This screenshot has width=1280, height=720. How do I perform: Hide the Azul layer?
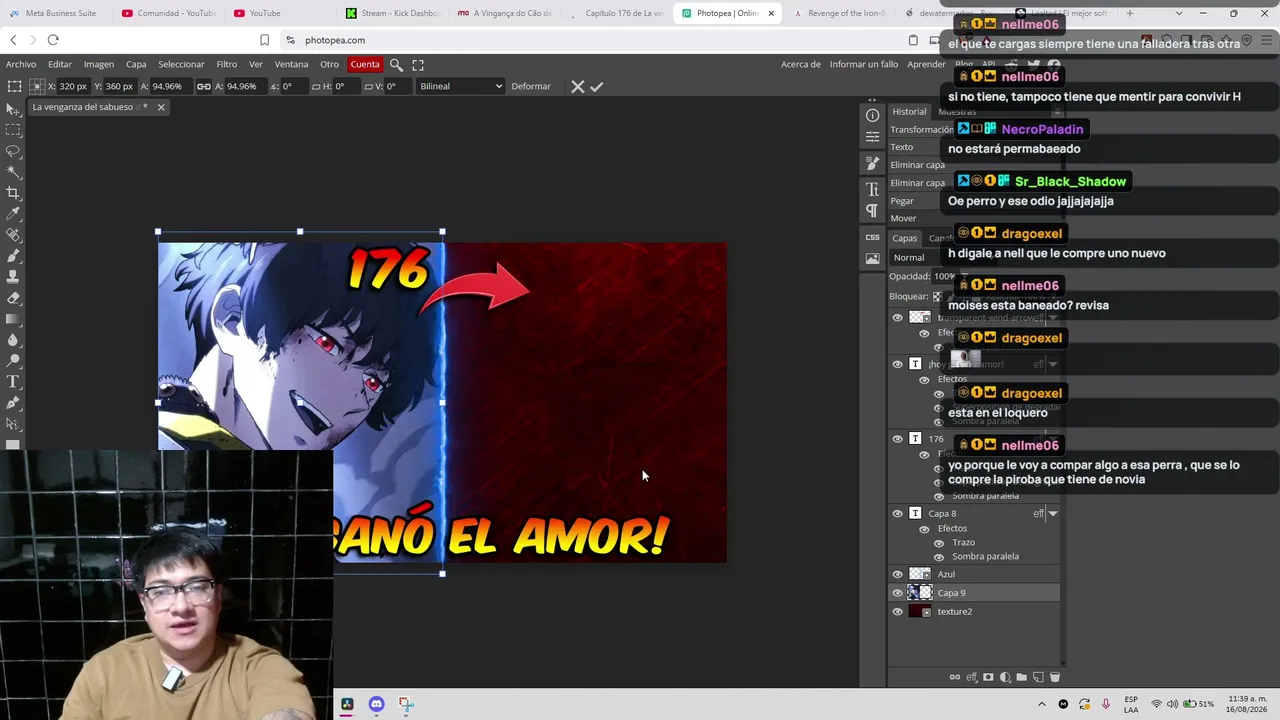tap(897, 574)
